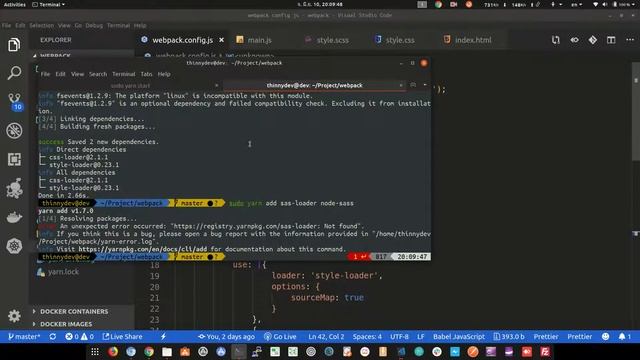Open the Activities overview
This screenshot has width=640, height=360.
coord(14,4)
